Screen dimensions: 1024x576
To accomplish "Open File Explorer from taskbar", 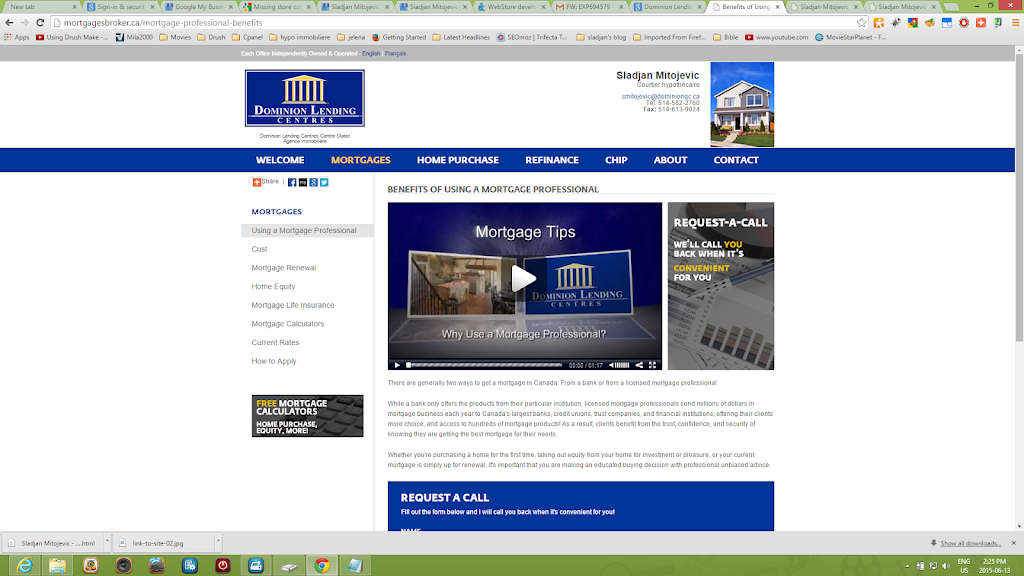I will click(57, 566).
